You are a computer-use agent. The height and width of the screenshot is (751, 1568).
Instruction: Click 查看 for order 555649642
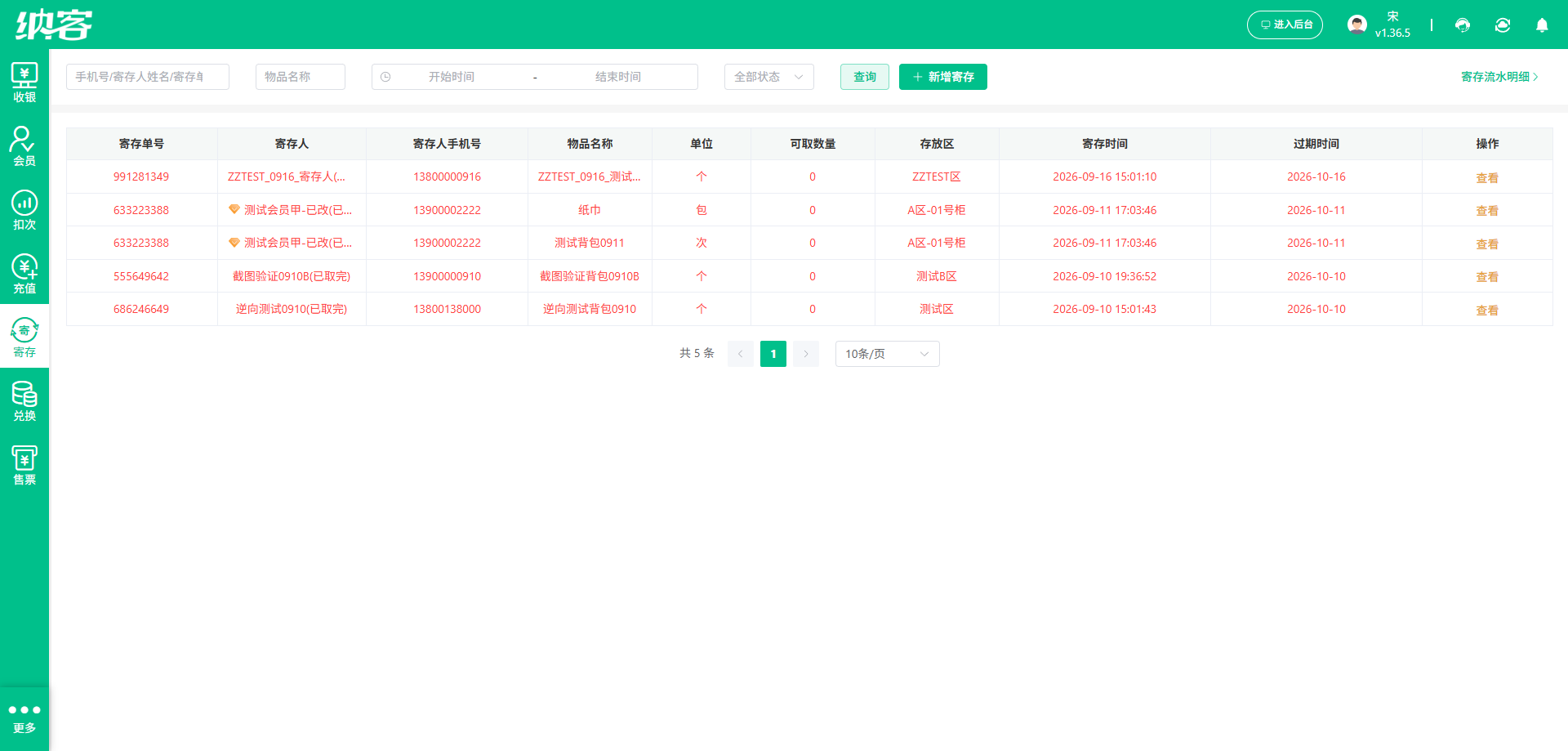point(1487,277)
